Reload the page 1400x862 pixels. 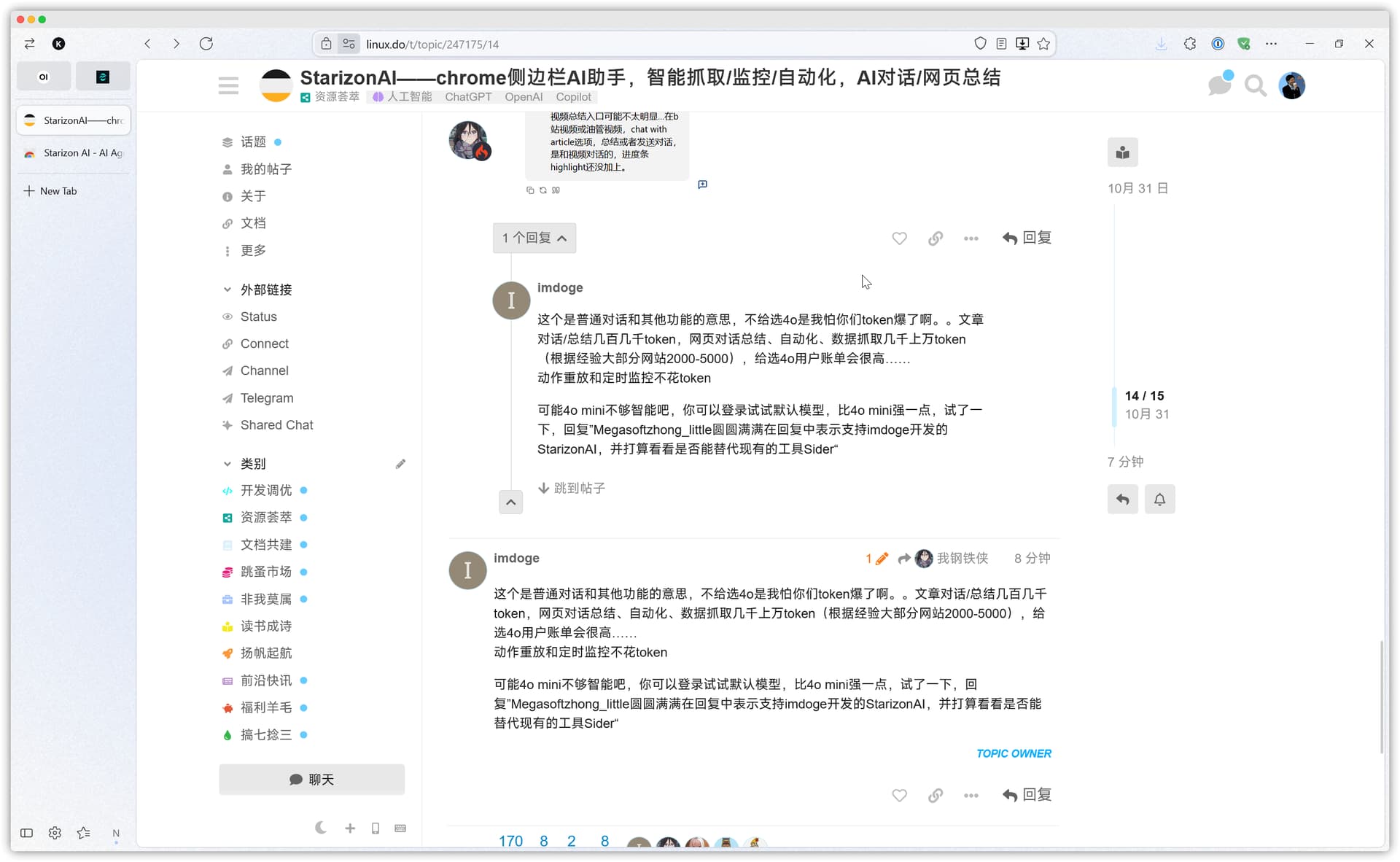(206, 44)
